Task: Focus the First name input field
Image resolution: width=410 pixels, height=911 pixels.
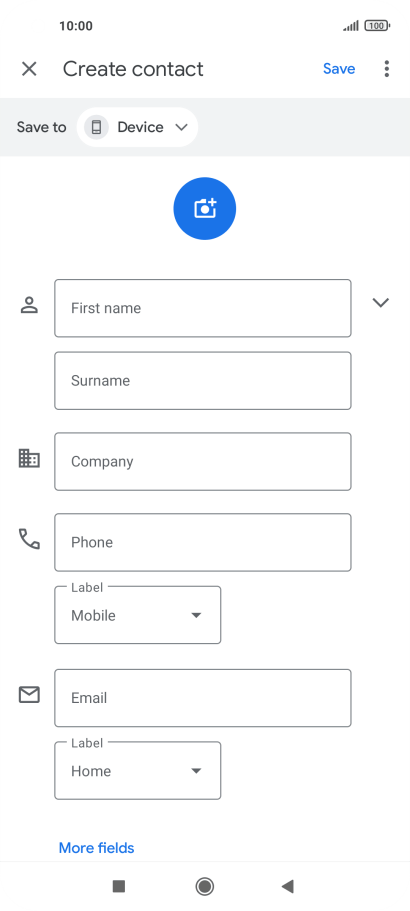Action: (x=203, y=308)
